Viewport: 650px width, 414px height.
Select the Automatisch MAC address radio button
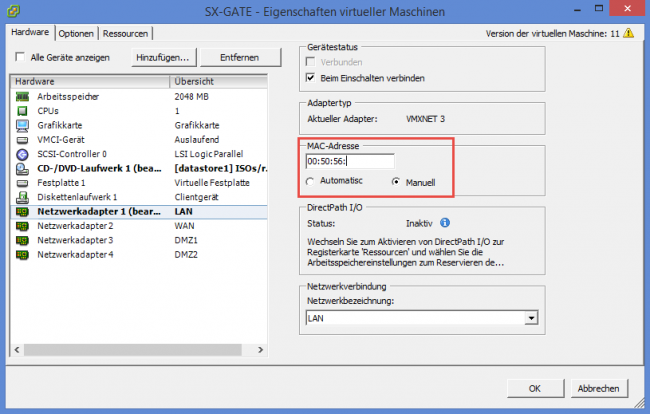[x=310, y=181]
